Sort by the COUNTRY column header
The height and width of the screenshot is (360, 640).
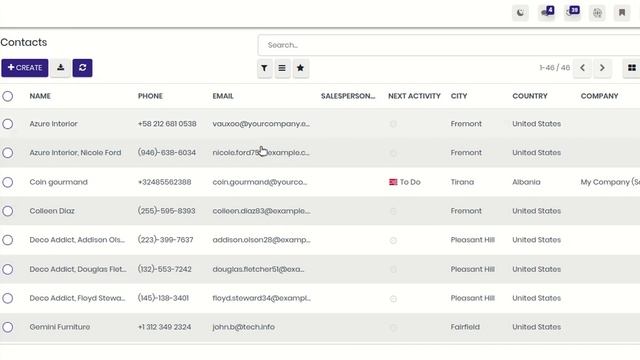point(530,96)
